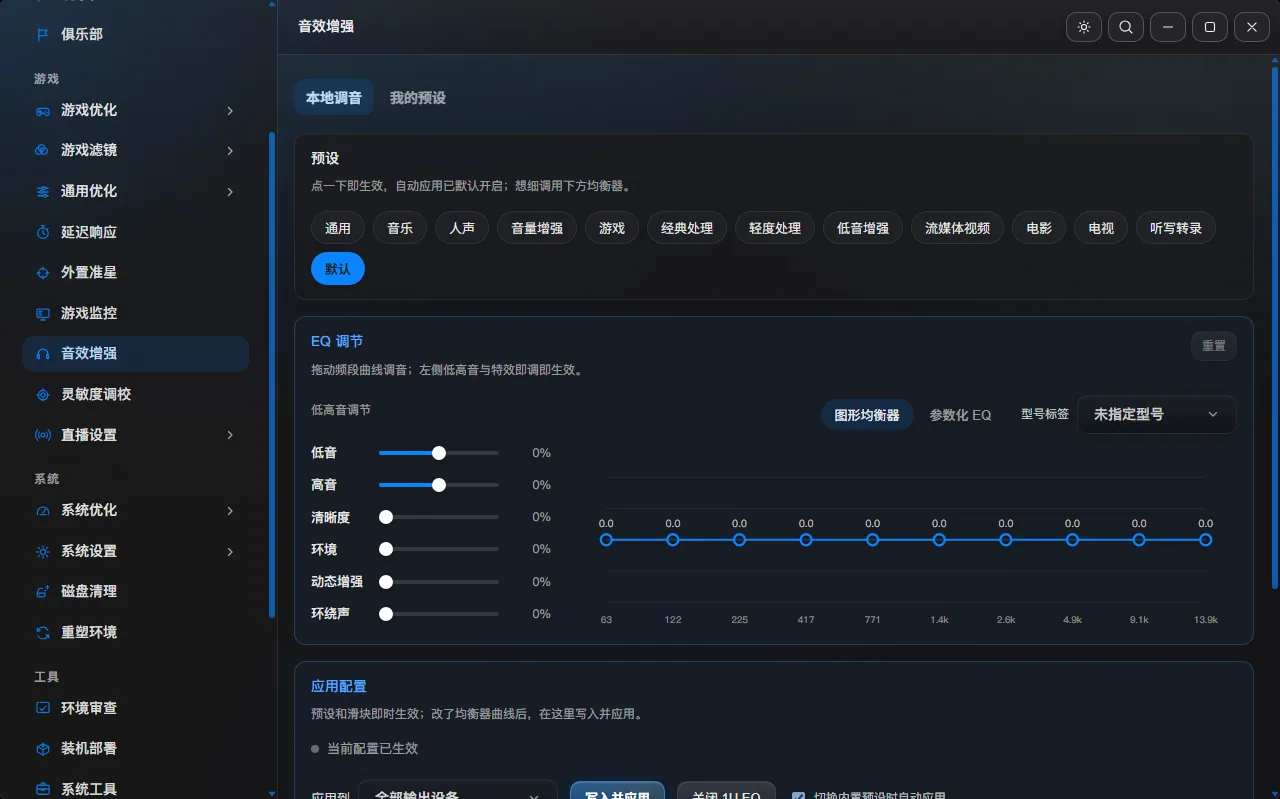Switch to the 我的预设 tab
Viewport: 1280px width, 799px height.
tap(418, 98)
